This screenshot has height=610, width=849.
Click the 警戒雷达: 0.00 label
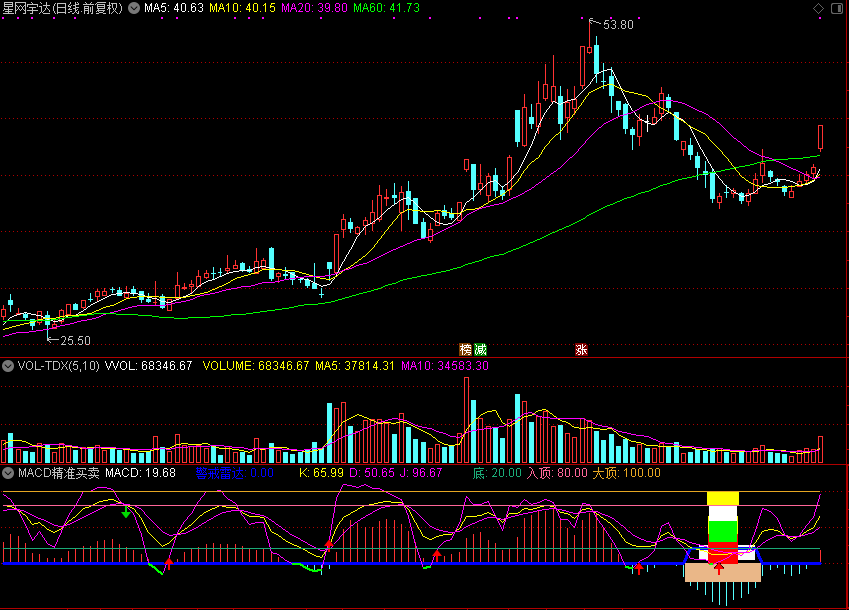pyautogui.click(x=234, y=473)
